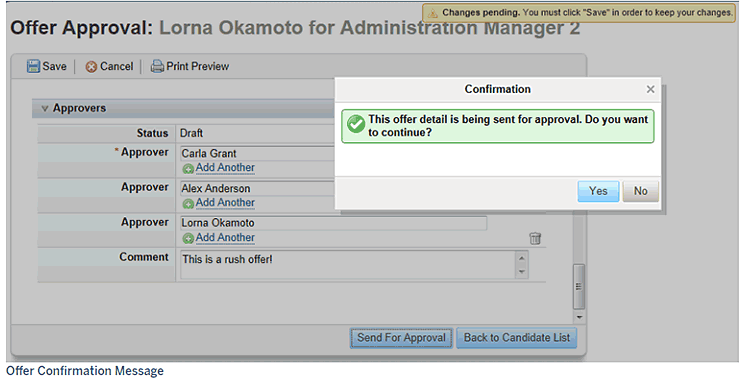This screenshot has height=381, width=750.
Task: Click Yes to confirm sending approval
Action: pyautogui.click(x=598, y=191)
